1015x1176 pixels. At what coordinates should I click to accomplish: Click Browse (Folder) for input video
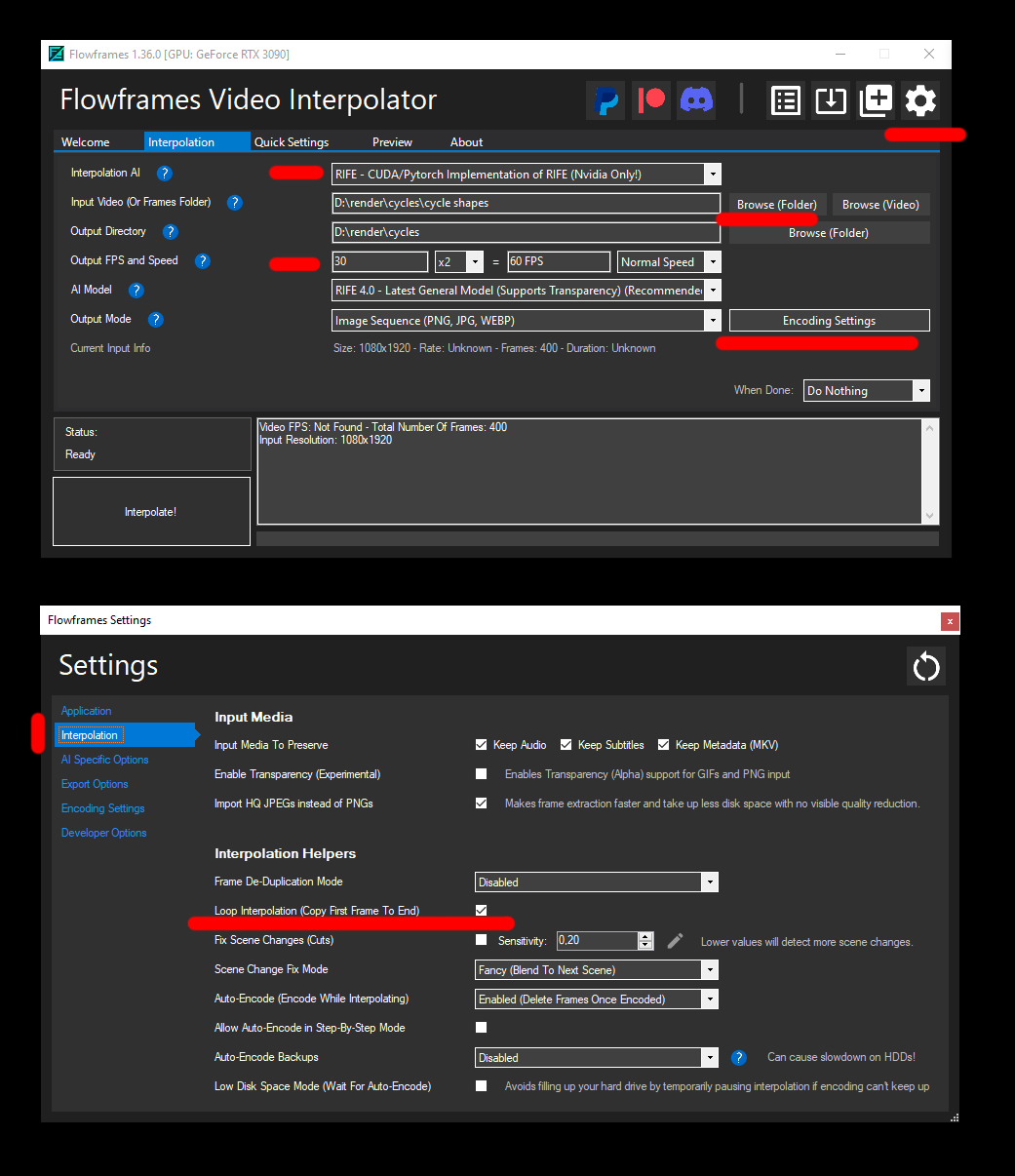(x=777, y=204)
